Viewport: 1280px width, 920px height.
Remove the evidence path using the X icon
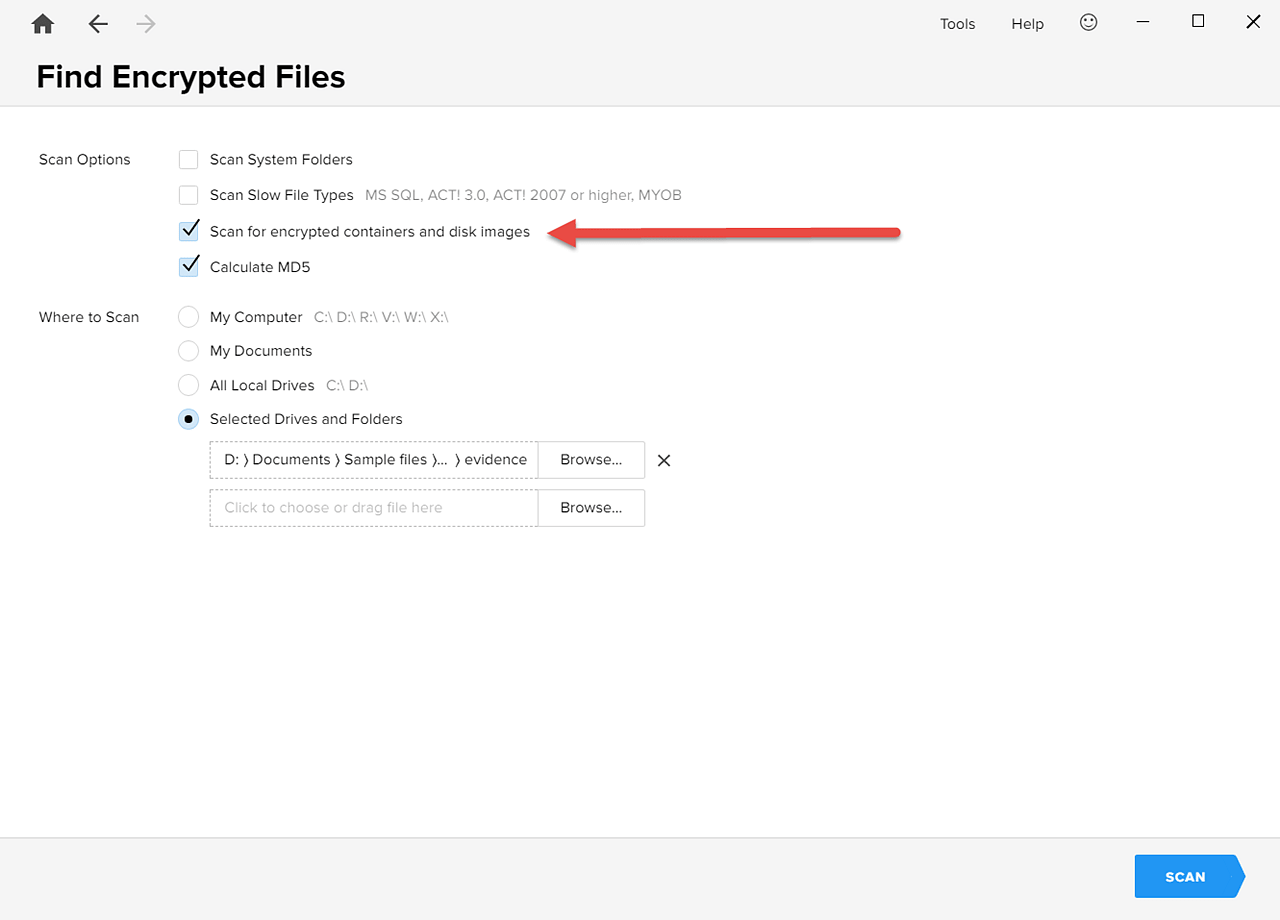(x=663, y=460)
